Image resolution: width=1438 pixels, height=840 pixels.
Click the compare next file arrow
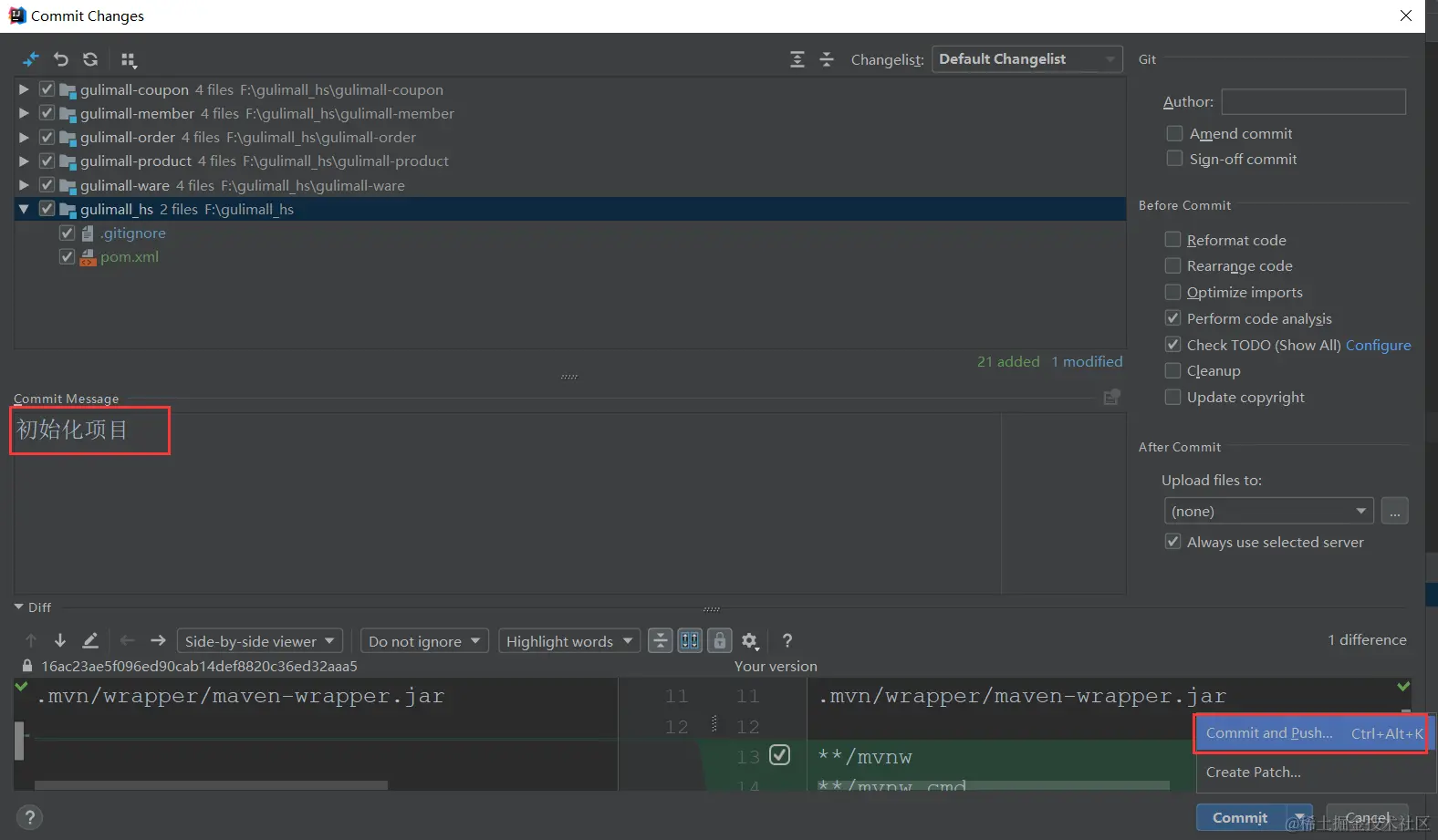click(x=158, y=640)
